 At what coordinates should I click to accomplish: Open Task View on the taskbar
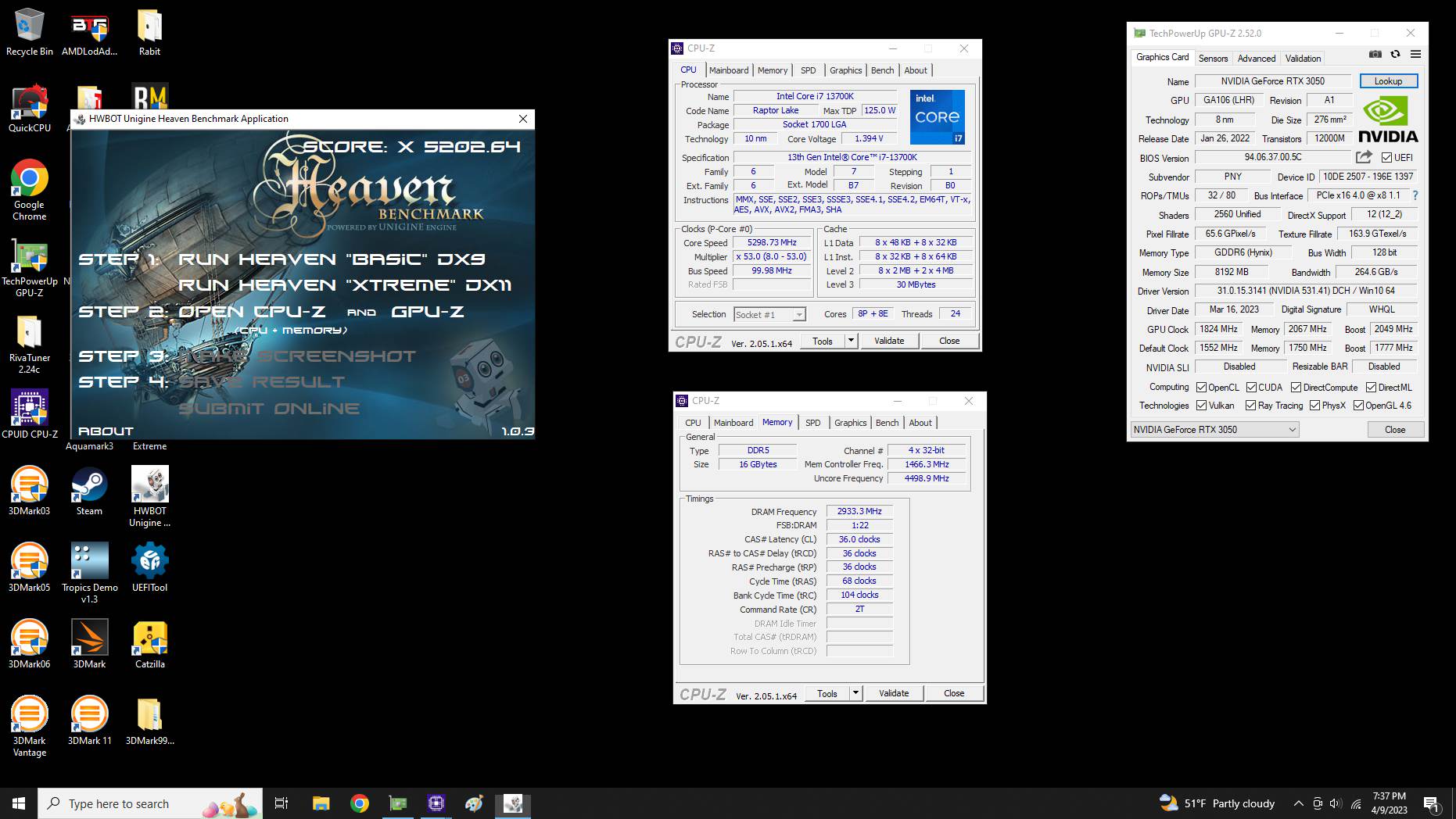[x=282, y=803]
